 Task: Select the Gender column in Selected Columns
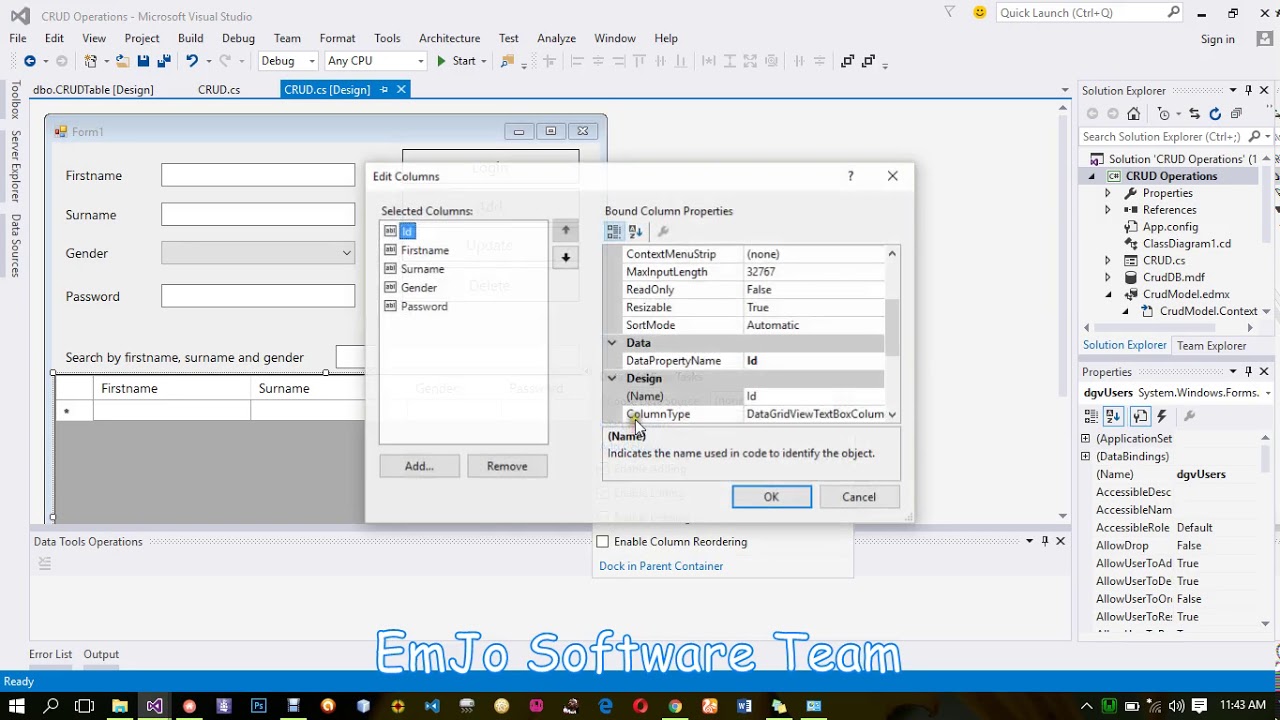(418, 288)
